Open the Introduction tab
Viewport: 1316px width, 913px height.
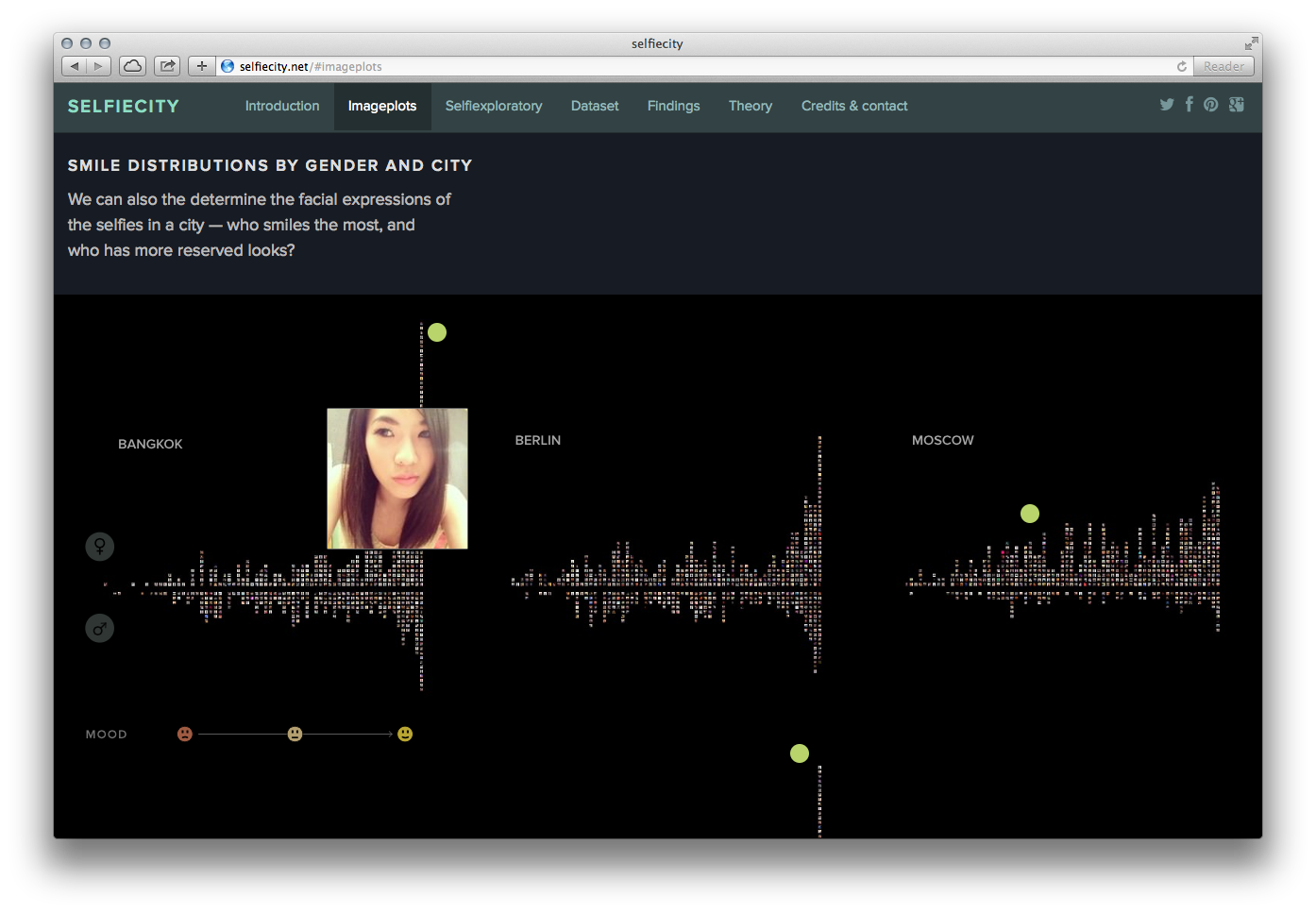pos(282,106)
